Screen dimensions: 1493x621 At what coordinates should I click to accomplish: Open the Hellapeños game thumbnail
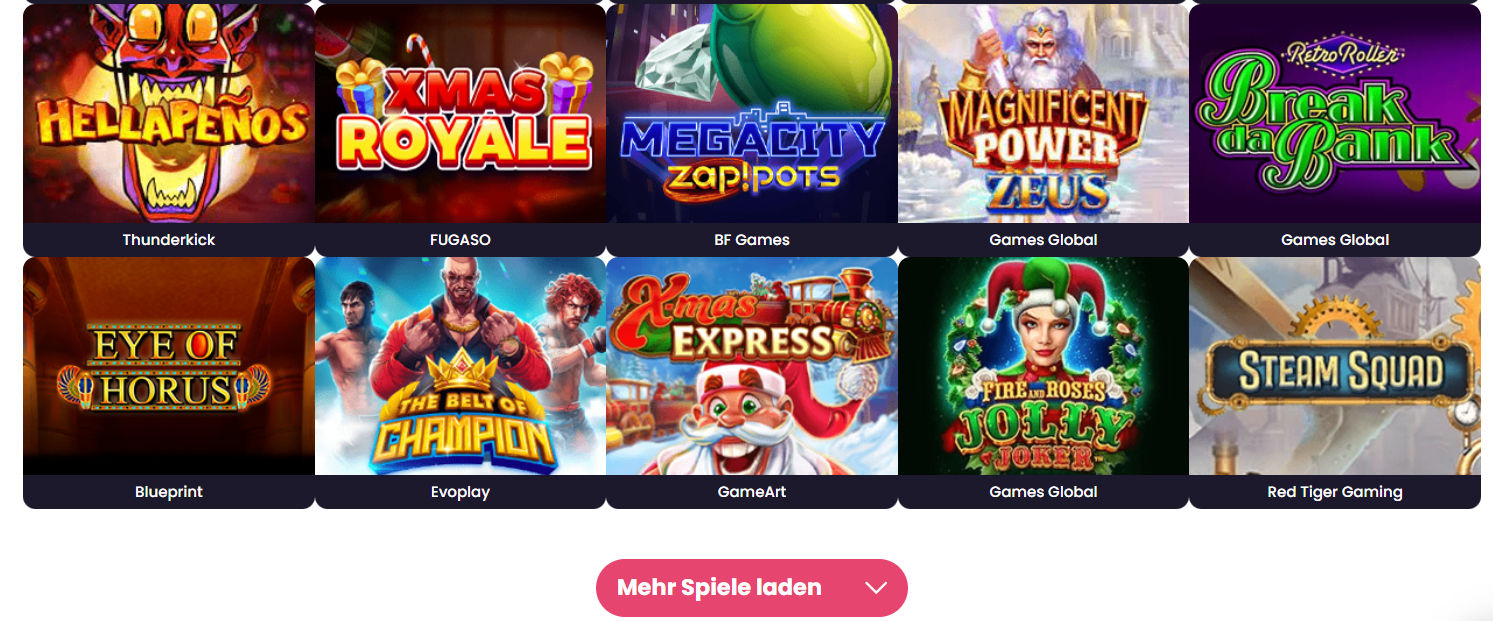[169, 113]
